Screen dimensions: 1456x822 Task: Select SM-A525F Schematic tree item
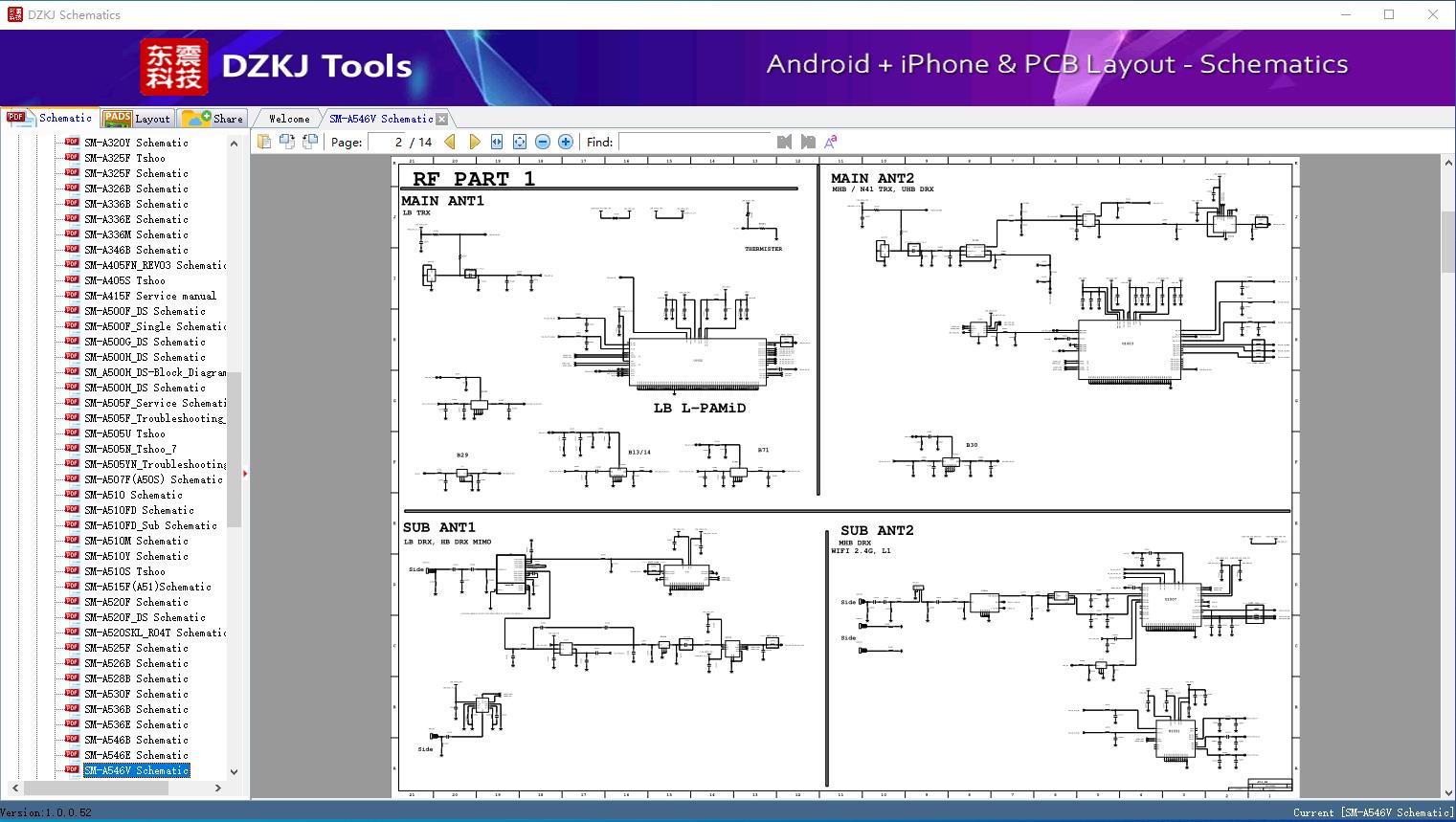(x=136, y=648)
